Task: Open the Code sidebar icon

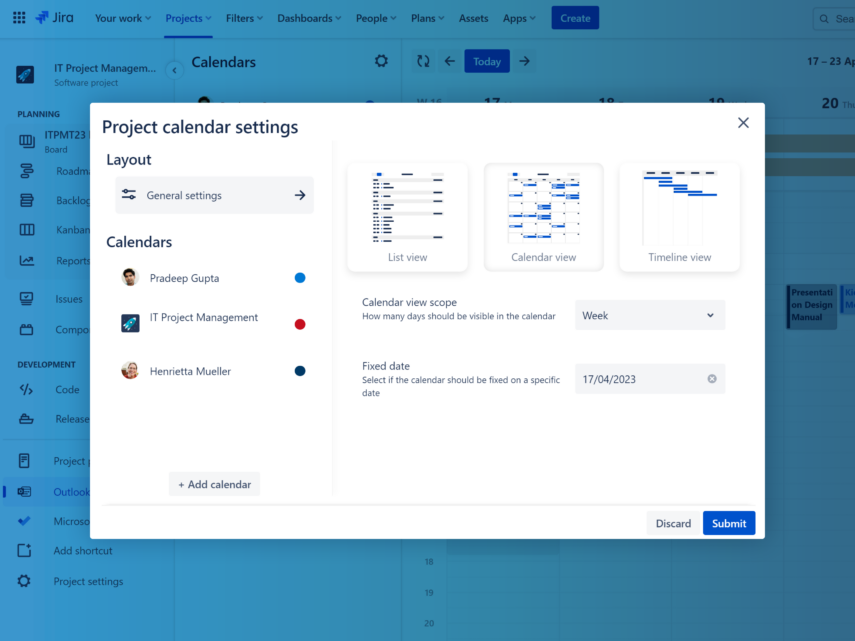Action: point(26,389)
